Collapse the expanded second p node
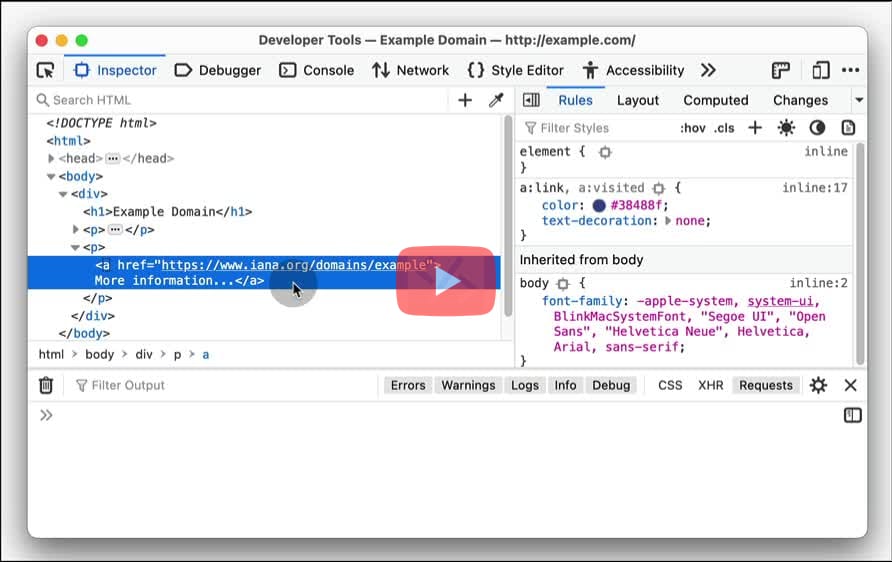892x562 pixels. (75, 247)
